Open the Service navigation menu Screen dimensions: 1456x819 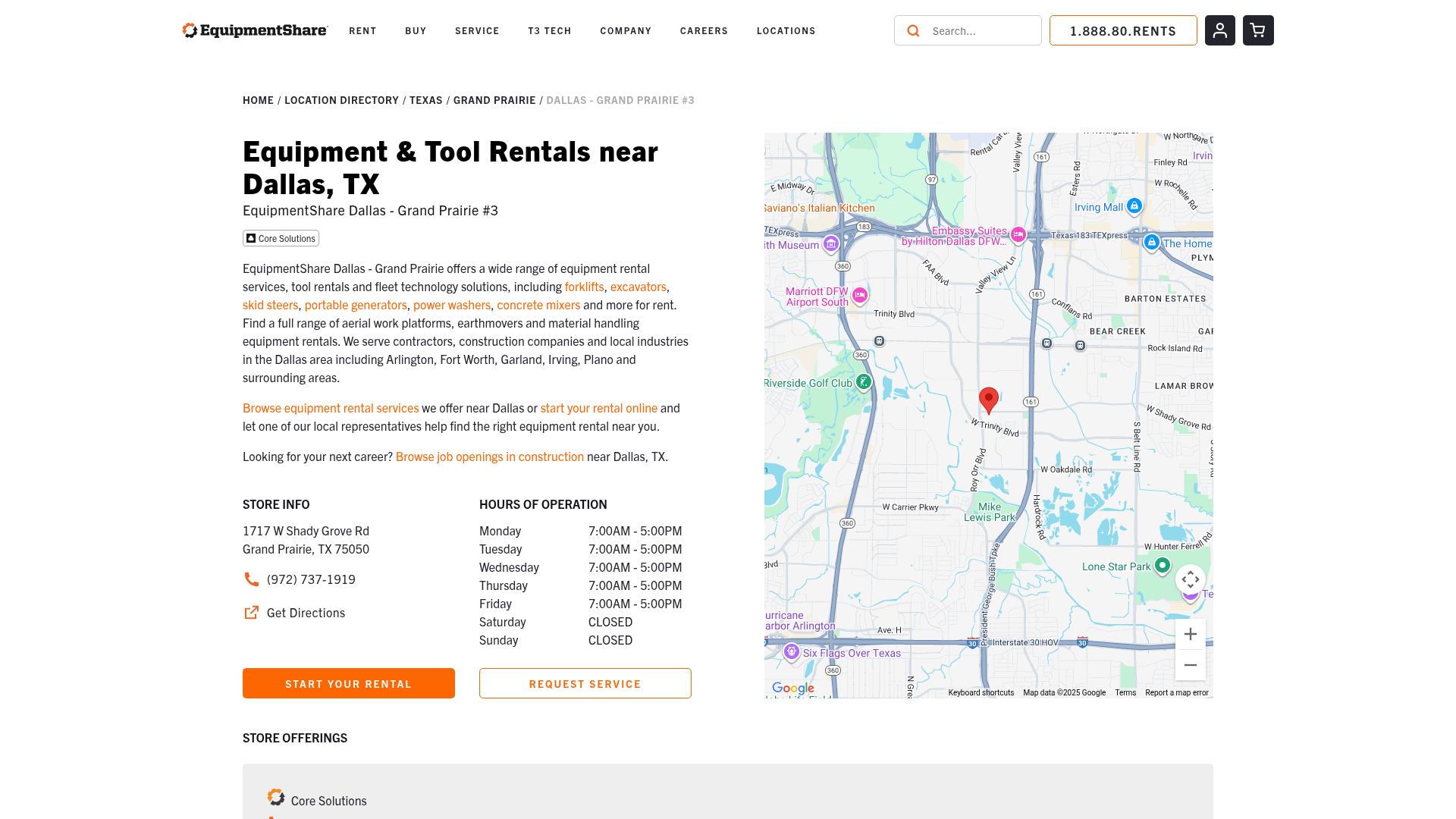coord(477,31)
